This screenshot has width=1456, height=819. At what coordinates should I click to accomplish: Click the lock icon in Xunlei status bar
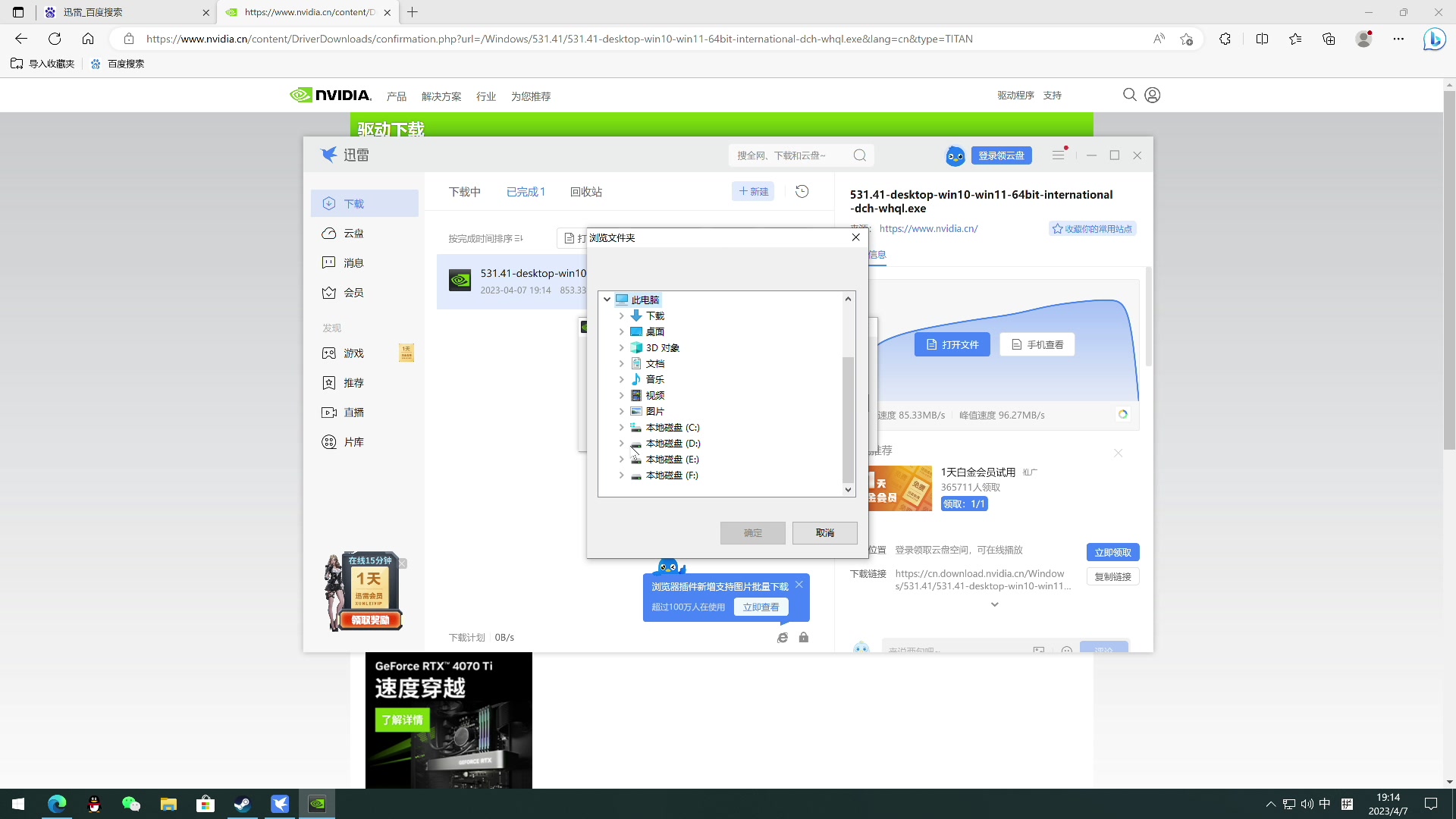804,638
